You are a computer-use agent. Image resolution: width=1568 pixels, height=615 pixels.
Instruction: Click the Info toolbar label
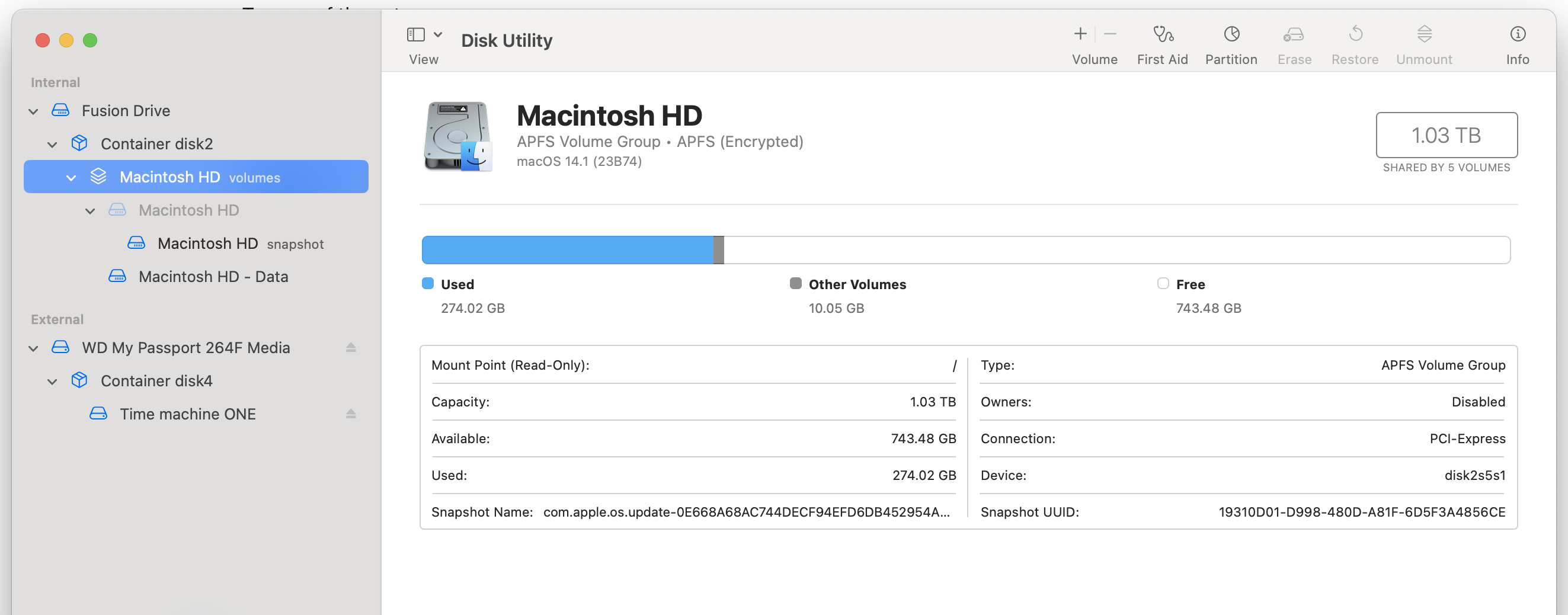click(1518, 60)
